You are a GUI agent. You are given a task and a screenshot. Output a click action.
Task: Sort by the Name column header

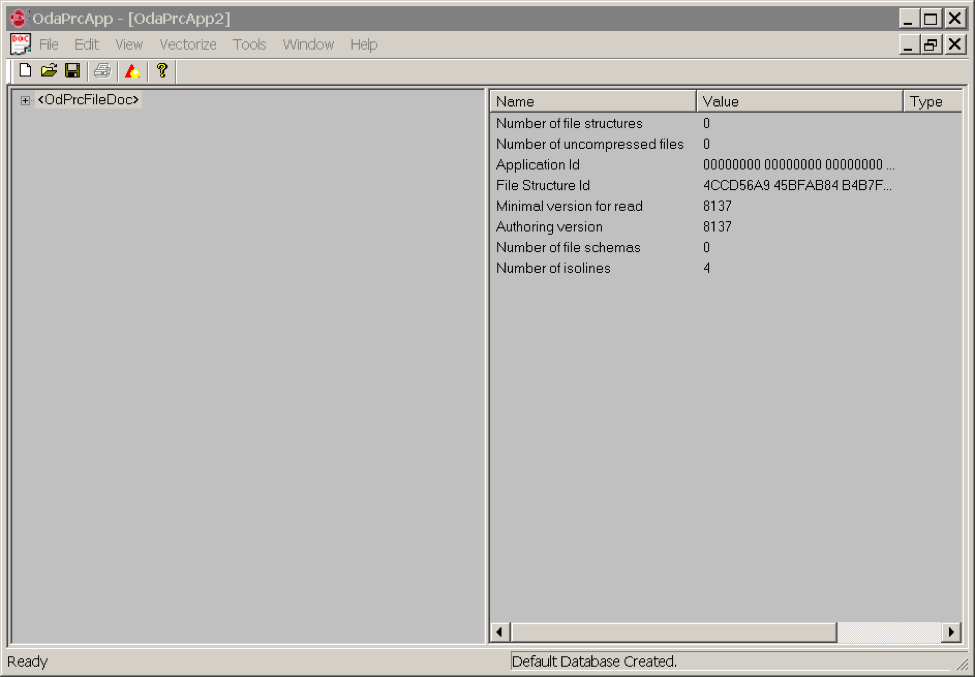[593, 101]
